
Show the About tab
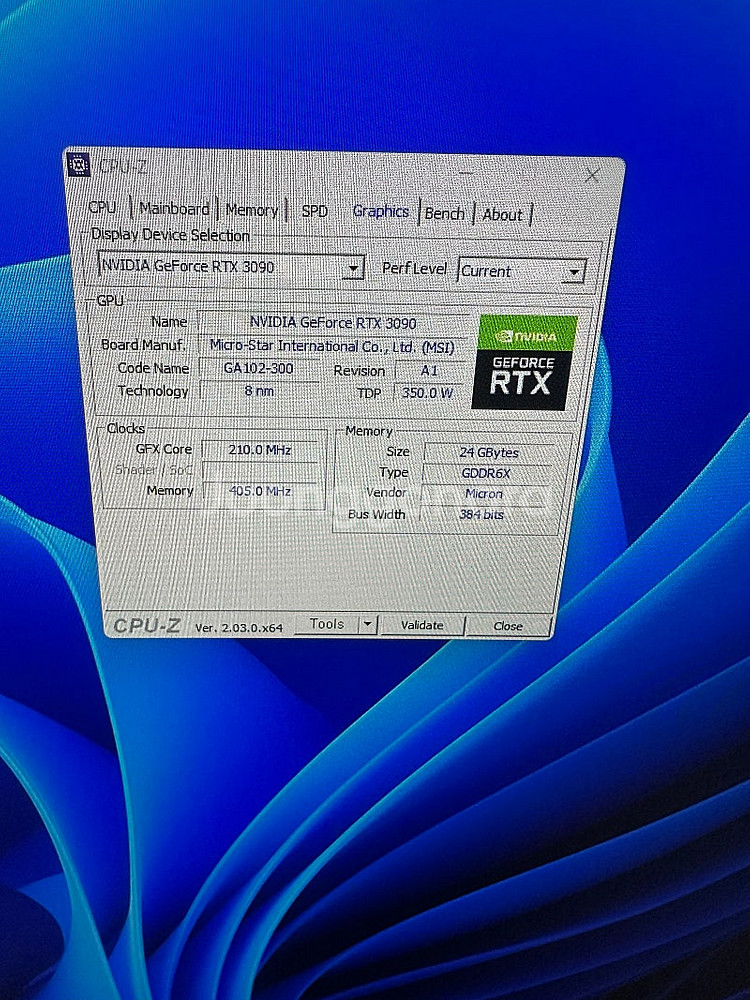click(x=503, y=215)
